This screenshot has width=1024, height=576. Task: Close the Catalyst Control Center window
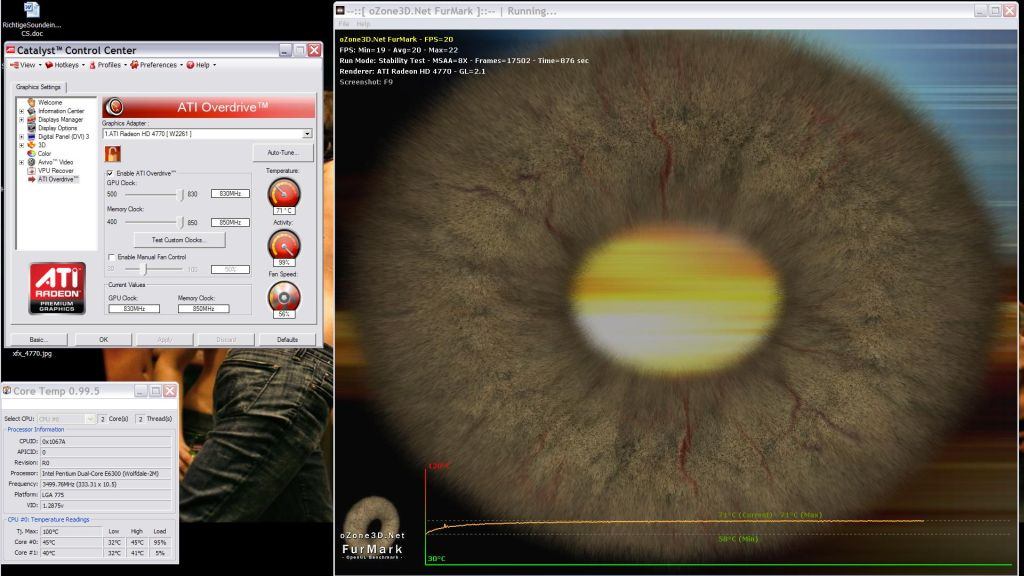coord(314,50)
